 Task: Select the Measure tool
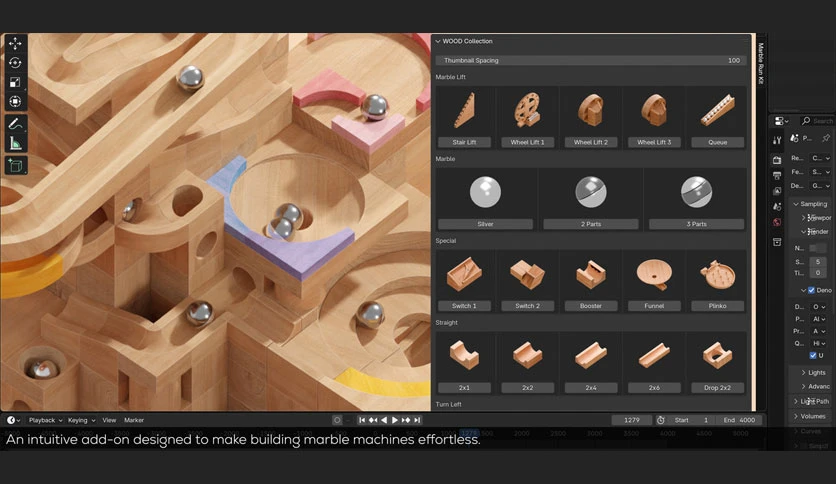tap(15, 143)
